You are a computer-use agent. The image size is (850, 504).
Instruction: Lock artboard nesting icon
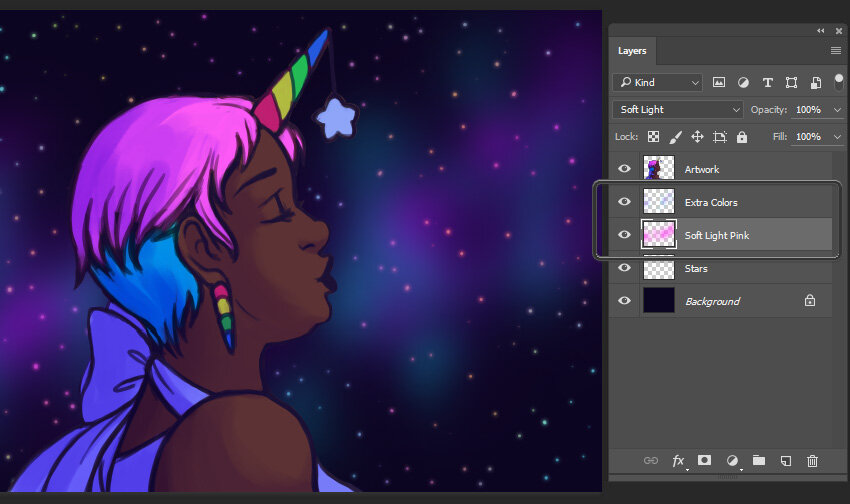coord(720,137)
